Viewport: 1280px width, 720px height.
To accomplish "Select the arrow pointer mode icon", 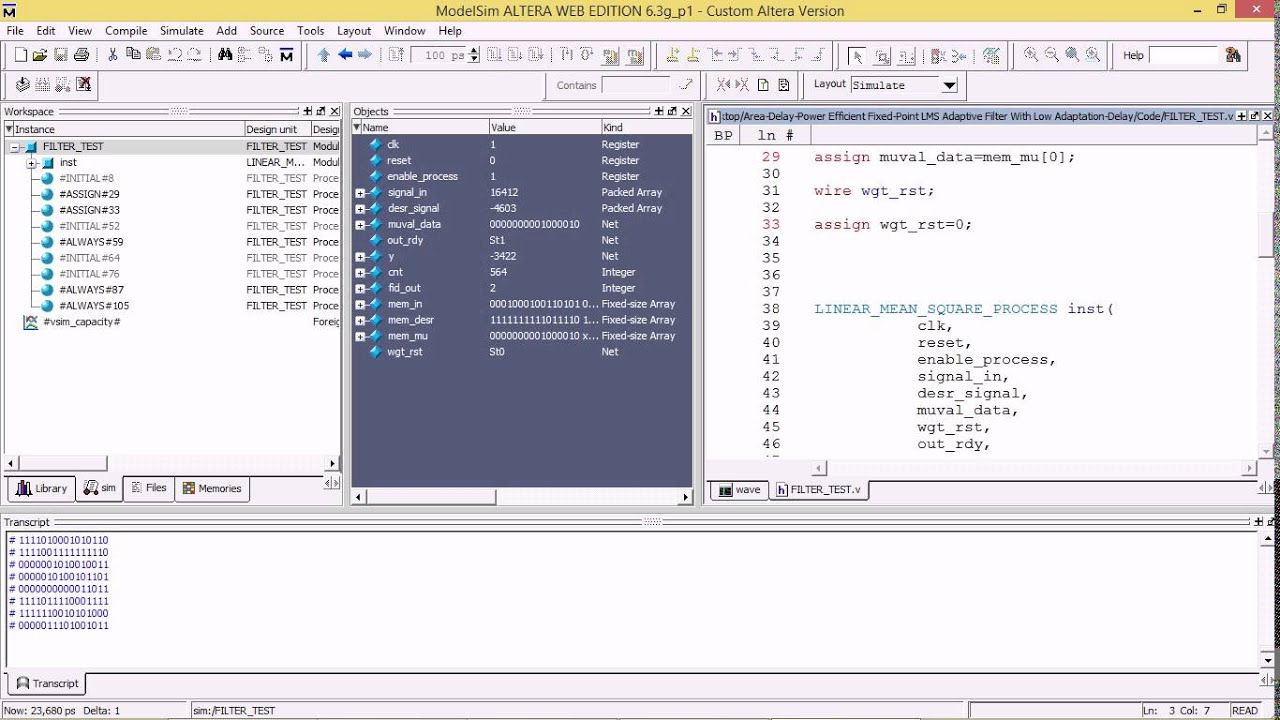I will click(856, 56).
